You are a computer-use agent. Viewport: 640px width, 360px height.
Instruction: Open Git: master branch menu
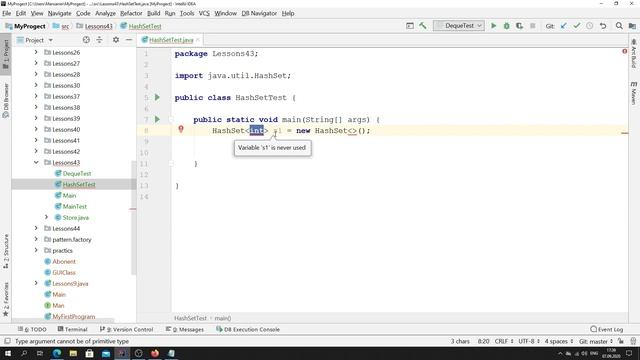coord(596,341)
